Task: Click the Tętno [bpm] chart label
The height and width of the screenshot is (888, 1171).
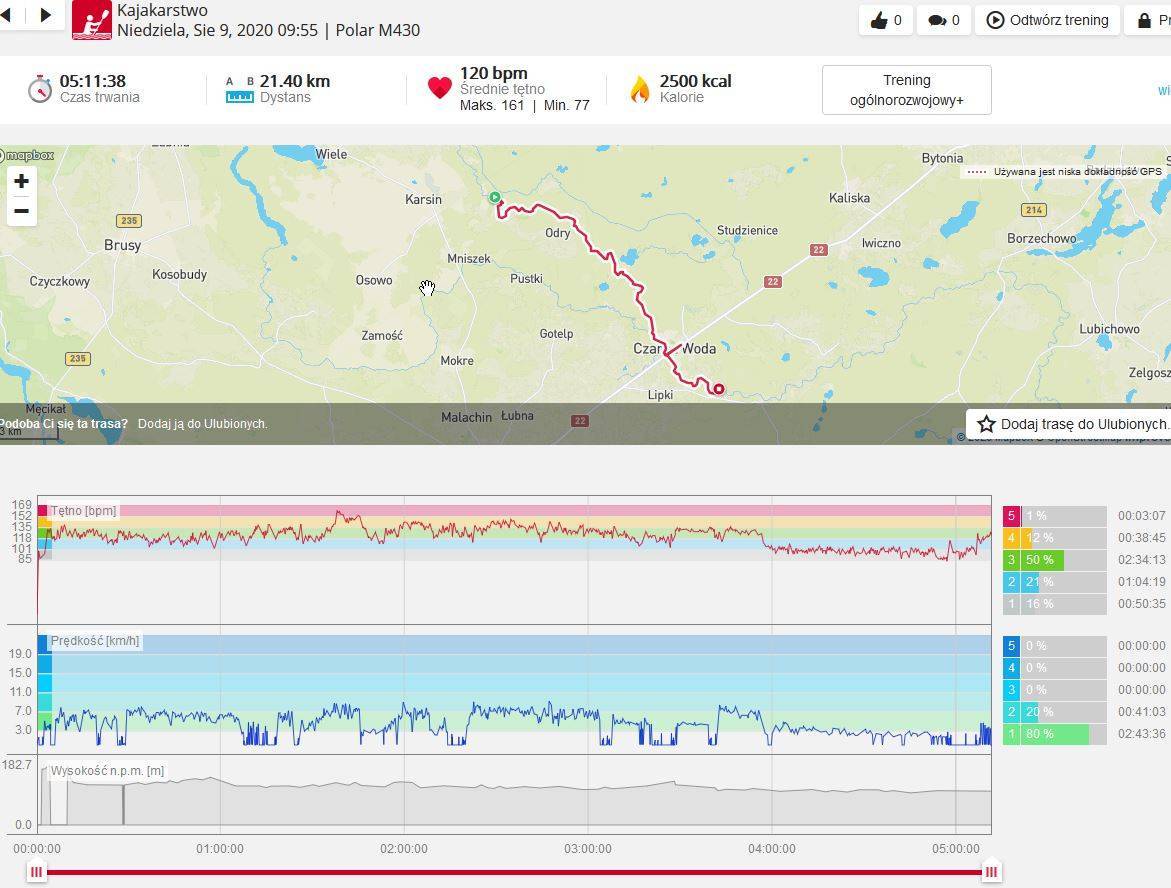Action: click(x=83, y=511)
